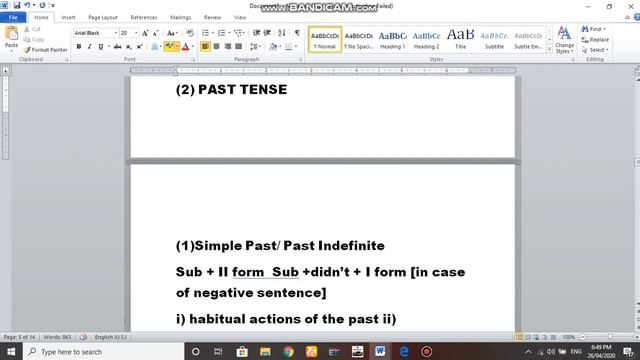Open File Explorer from the taskbar
This screenshot has height=360, width=640.
click(265, 351)
